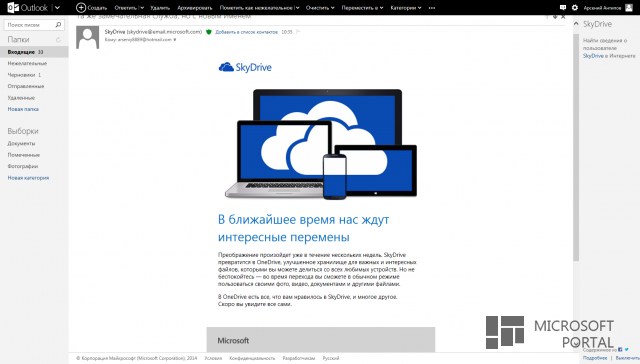Open the Удаленные folder

pyautogui.click(x=21, y=98)
